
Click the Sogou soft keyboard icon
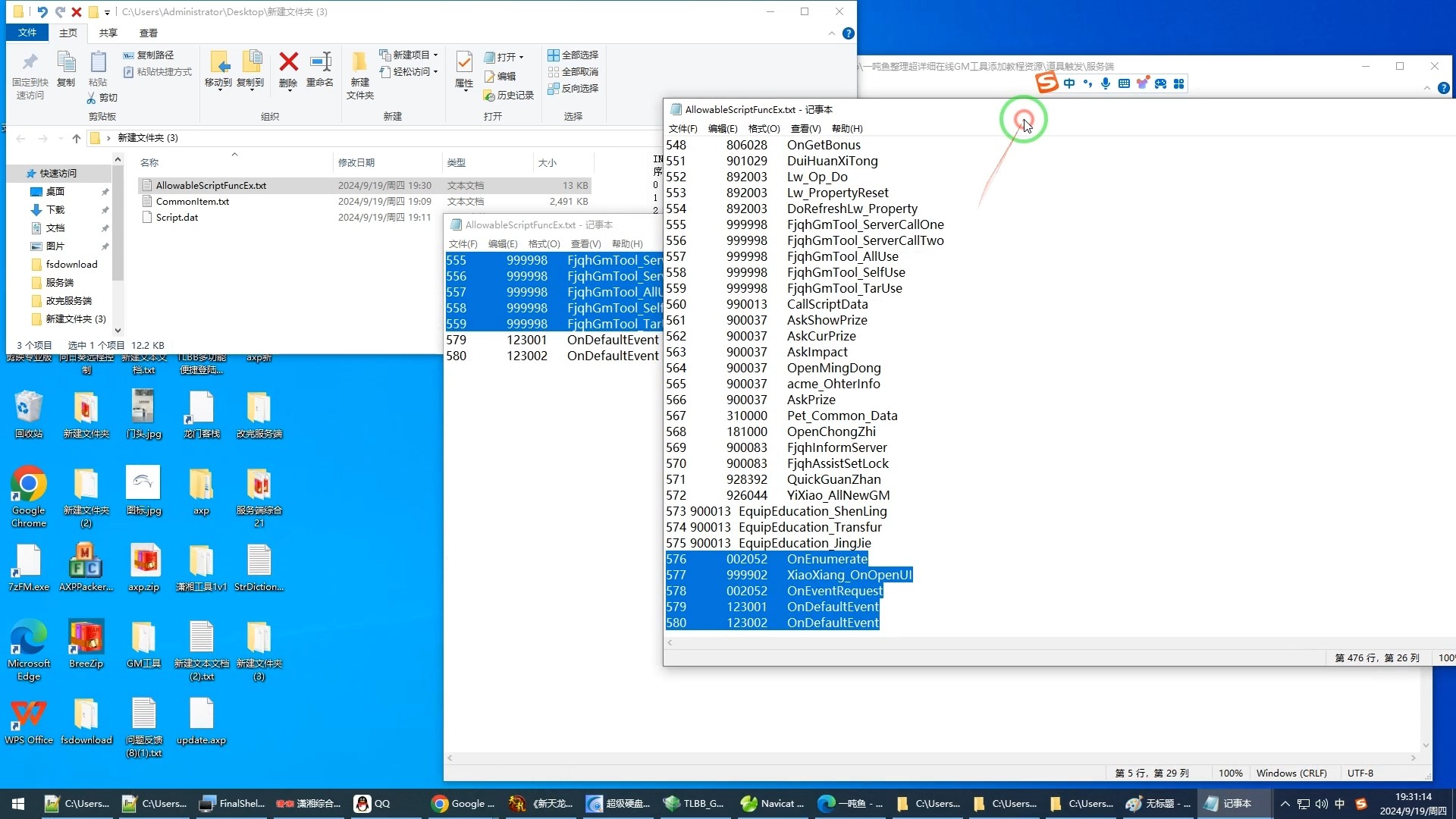pyautogui.click(x=1124, y=83)
